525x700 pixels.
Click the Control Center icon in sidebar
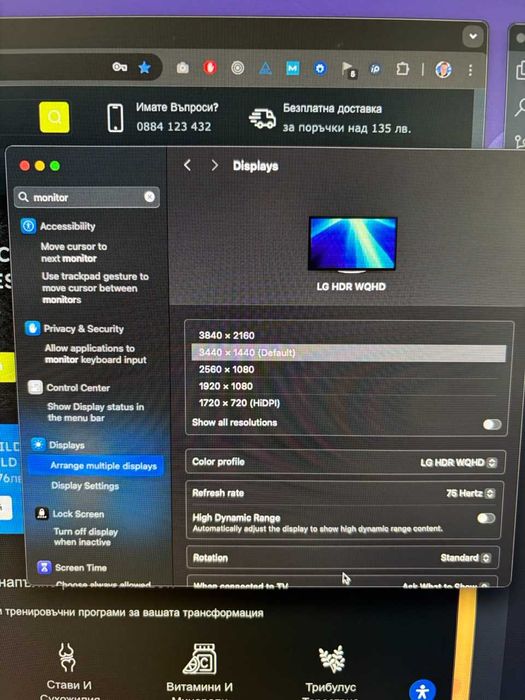point(35,387)
